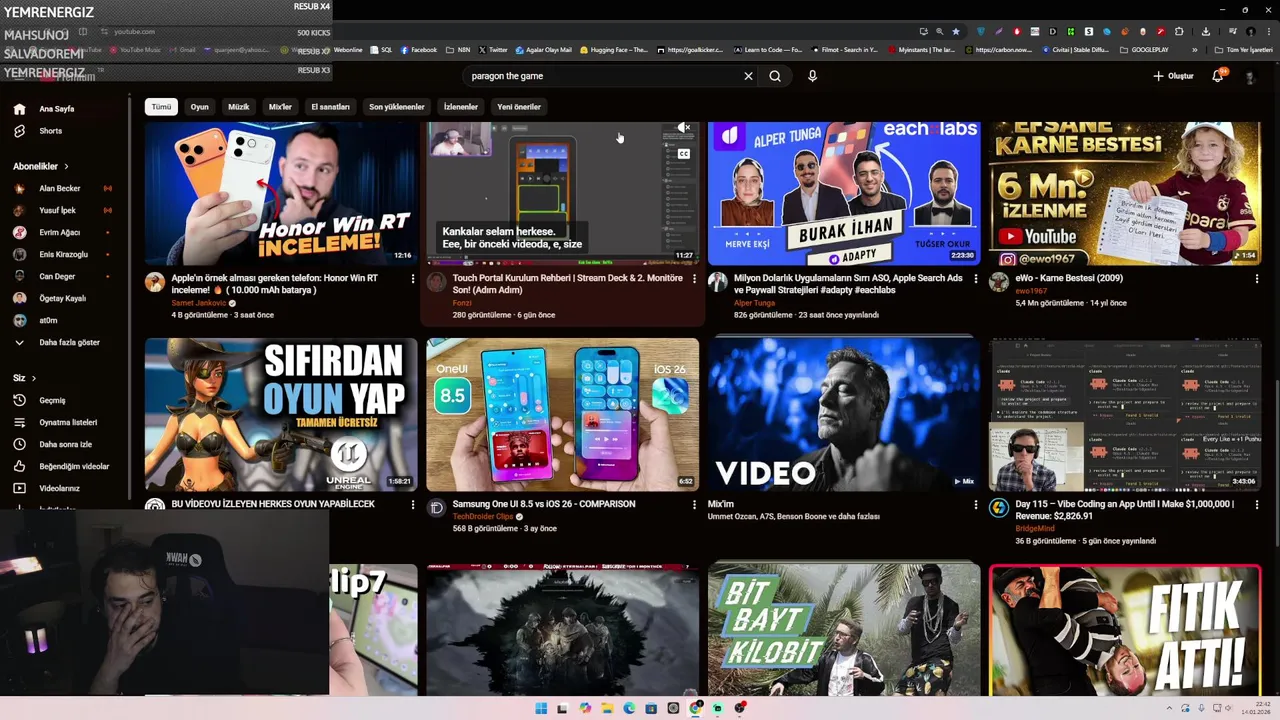Toggle captions CC on Touch Portal preview
The image size is (1280, 720).
[x=684, y=154]
